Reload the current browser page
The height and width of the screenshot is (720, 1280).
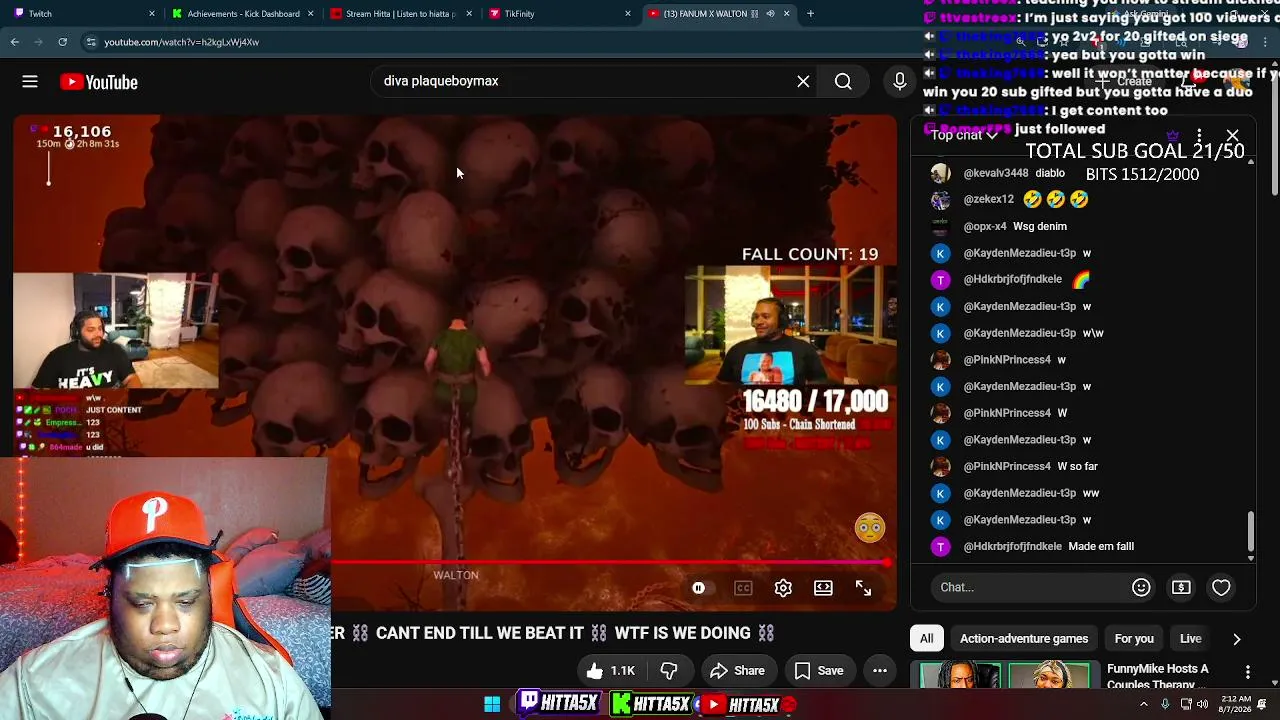coord(62,42)
